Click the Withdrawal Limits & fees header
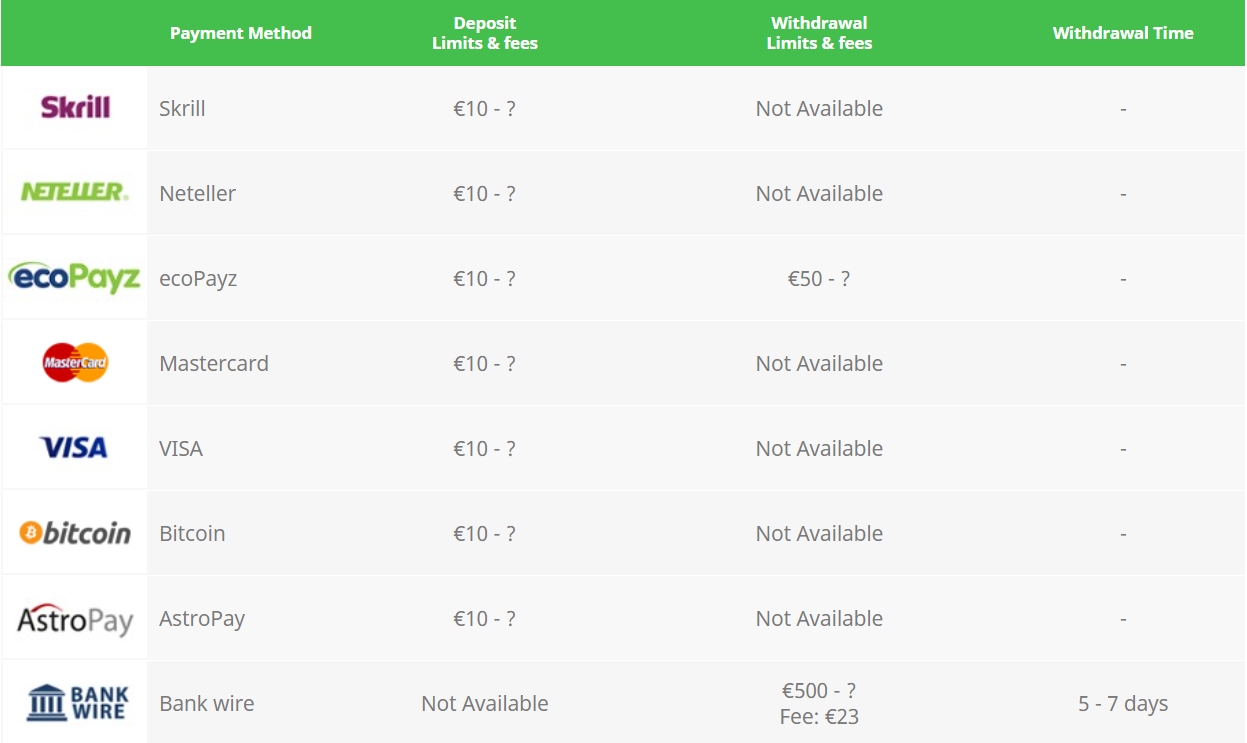This screenshot has height=743, width=1247. point(819,33)
